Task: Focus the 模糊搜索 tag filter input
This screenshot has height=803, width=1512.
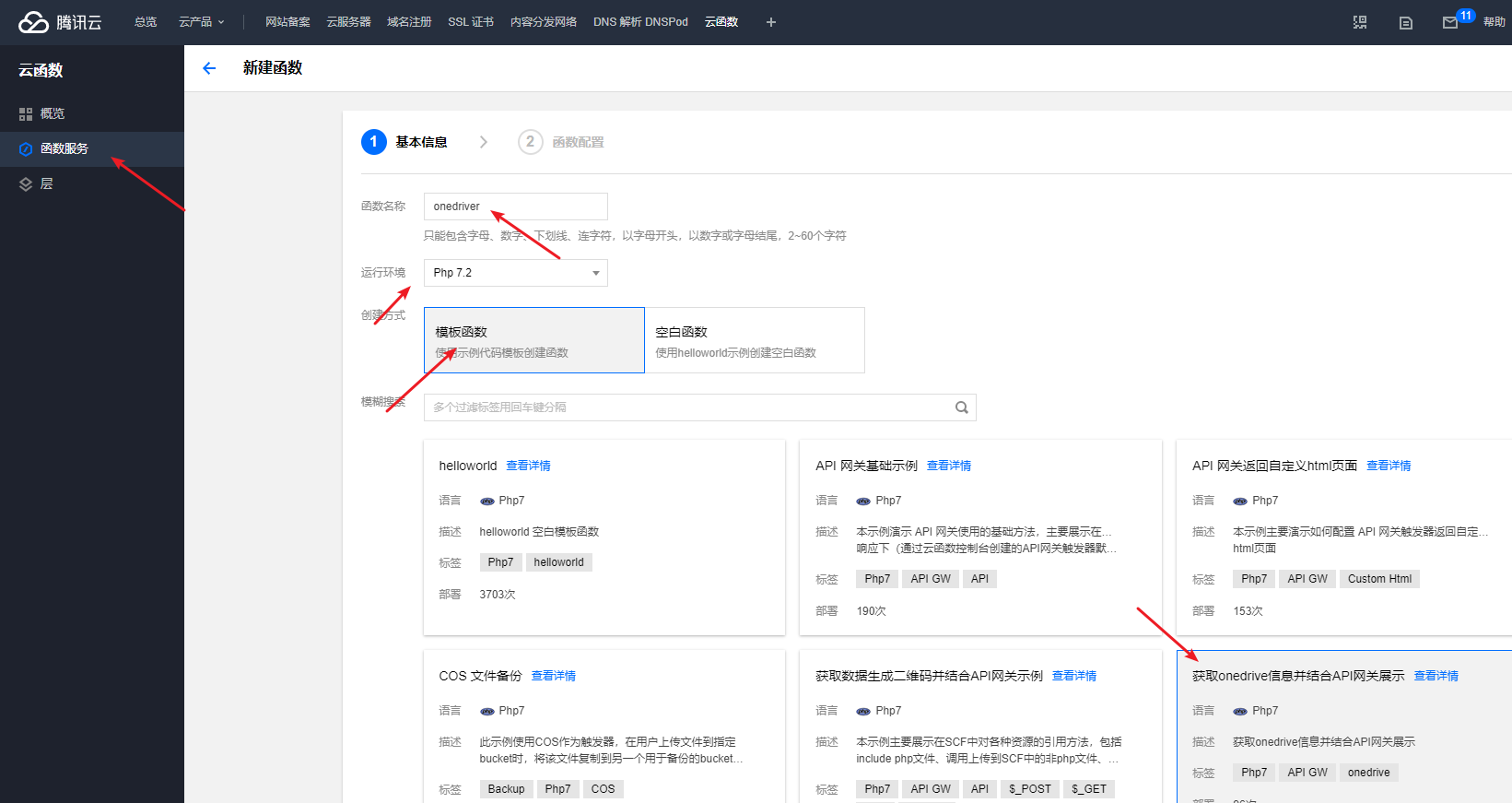Action: coord(700,407)
